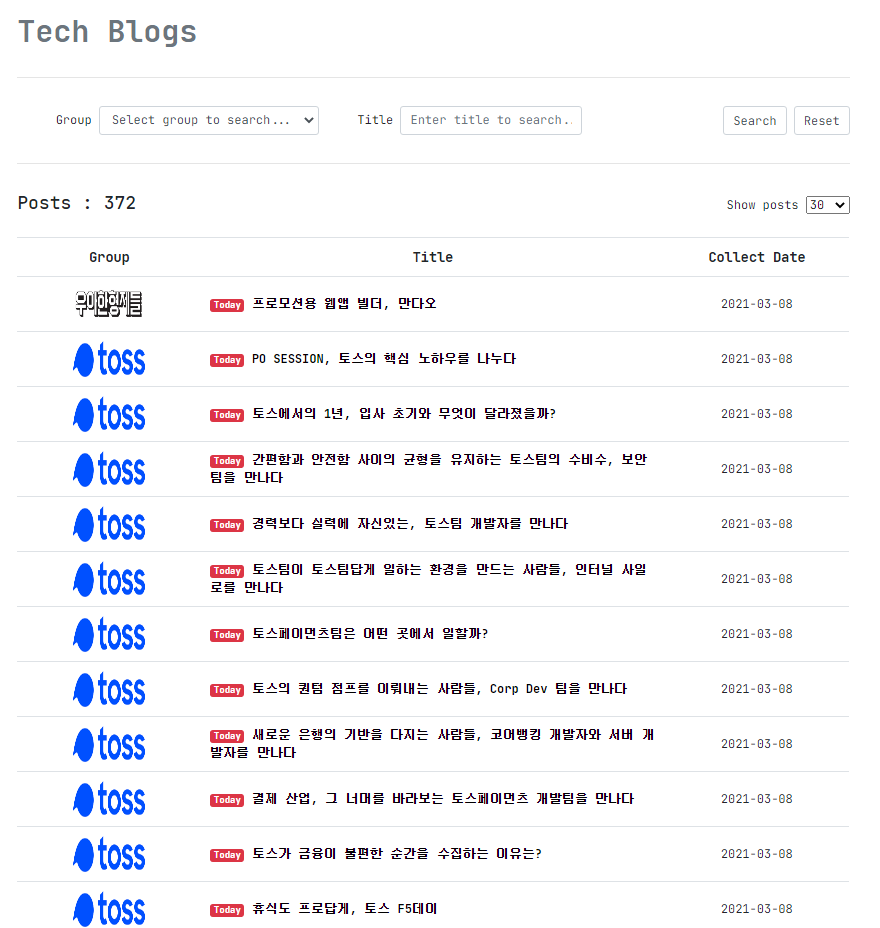This screenshot has width=880, height=928.
Task: Open post 토스페이먼츠팀은 어떤 곳에서 일할까?
Action: [370, 634]
